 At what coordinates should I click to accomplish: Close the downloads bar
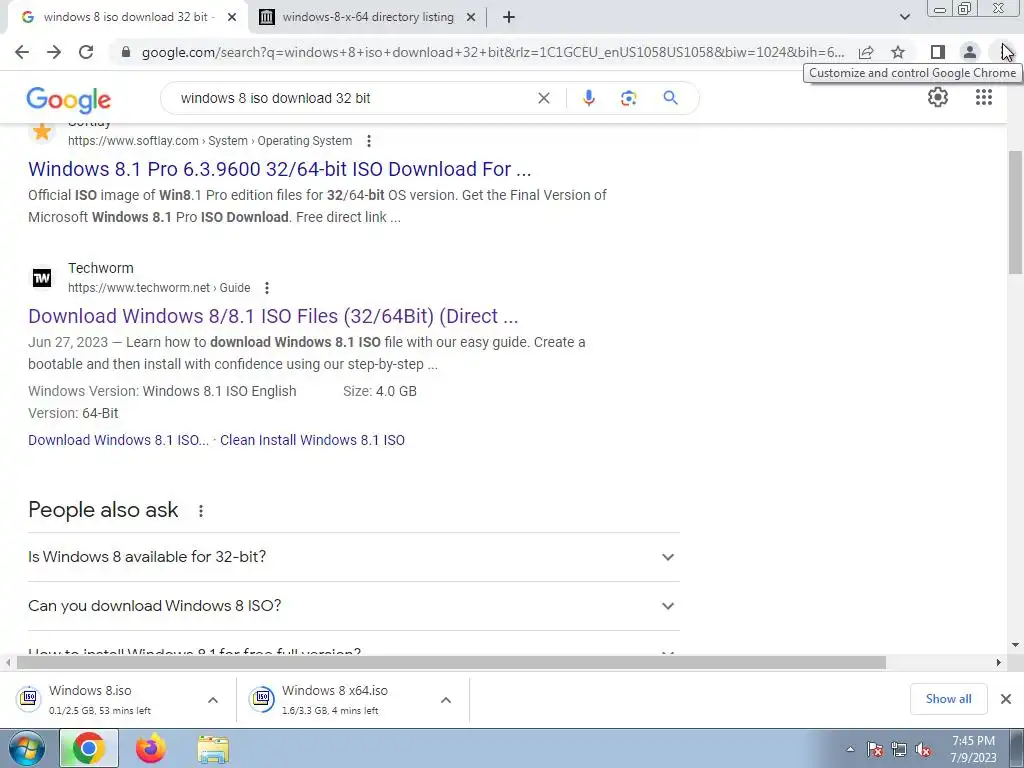coord(1006,699)
